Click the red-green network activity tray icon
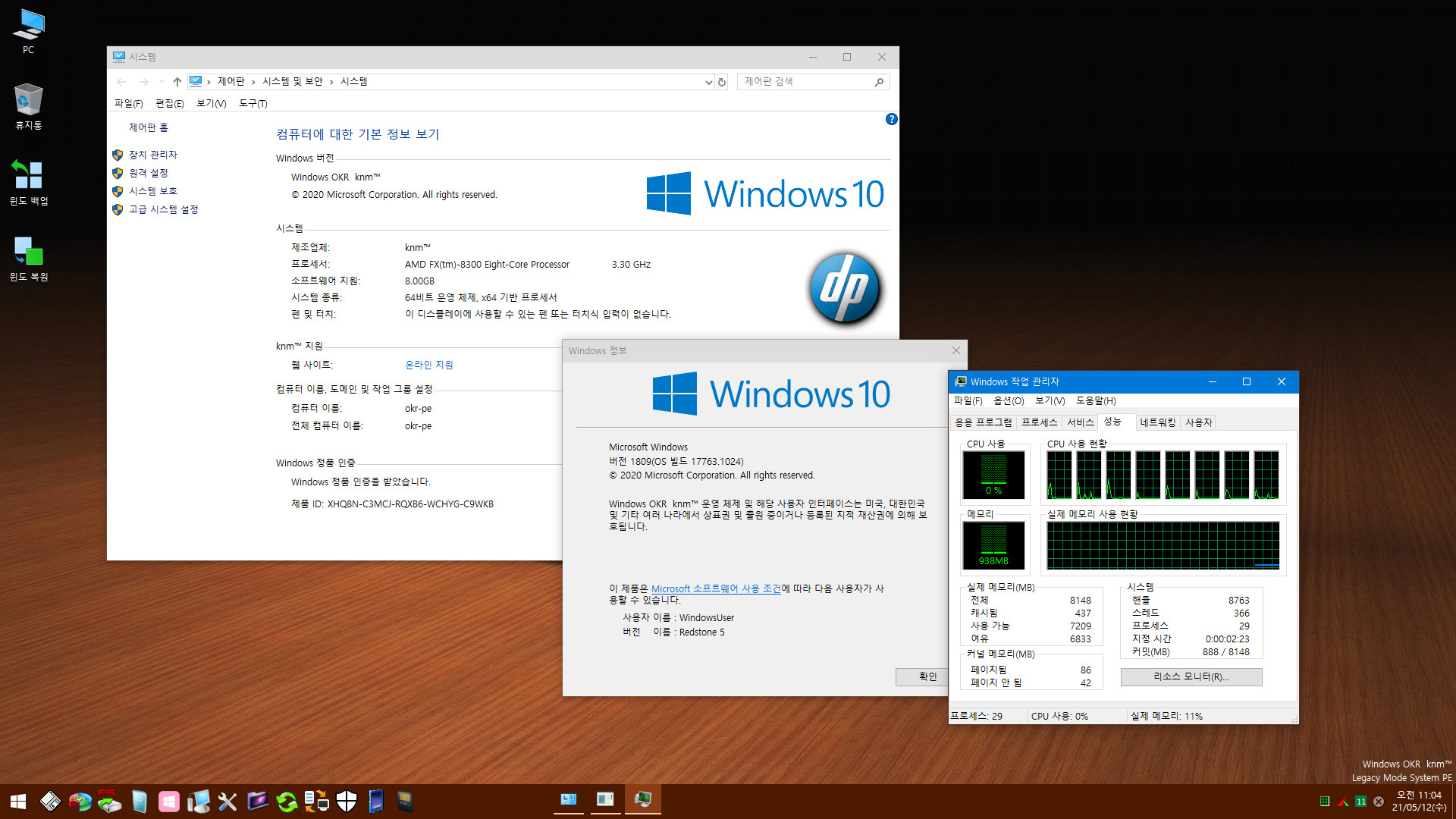The width and height of the screenshot is (1456, 819). [x=1343, y=802]
